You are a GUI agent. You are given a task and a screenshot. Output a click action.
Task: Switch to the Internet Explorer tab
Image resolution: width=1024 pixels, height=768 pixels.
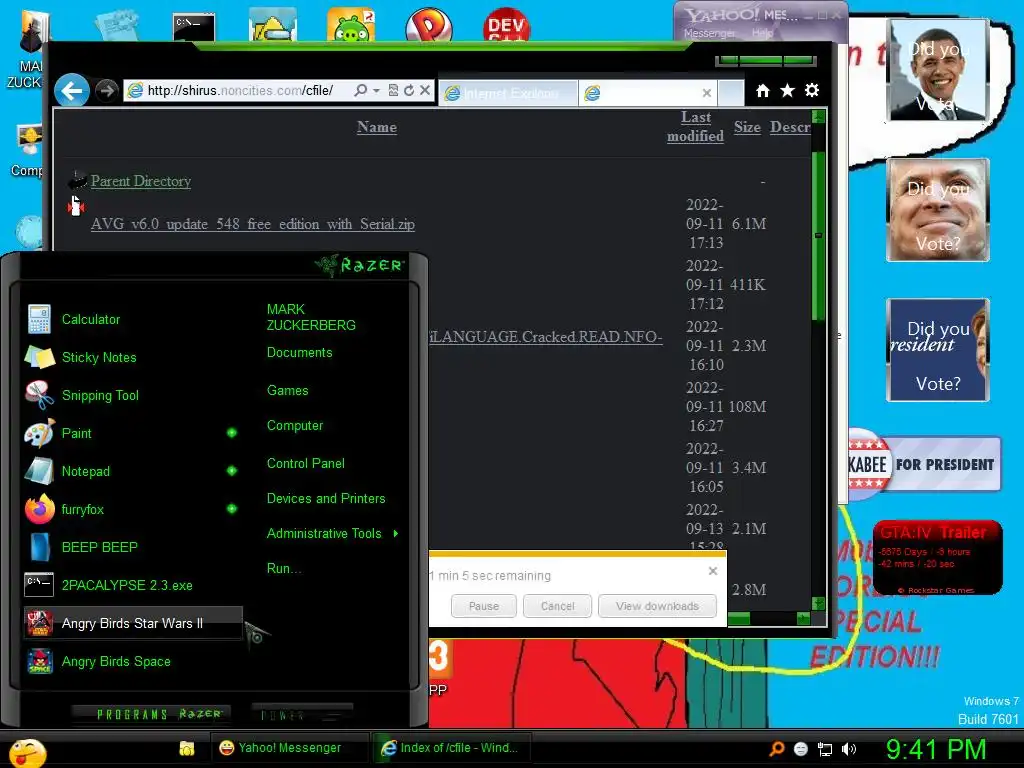click(508, 93)
